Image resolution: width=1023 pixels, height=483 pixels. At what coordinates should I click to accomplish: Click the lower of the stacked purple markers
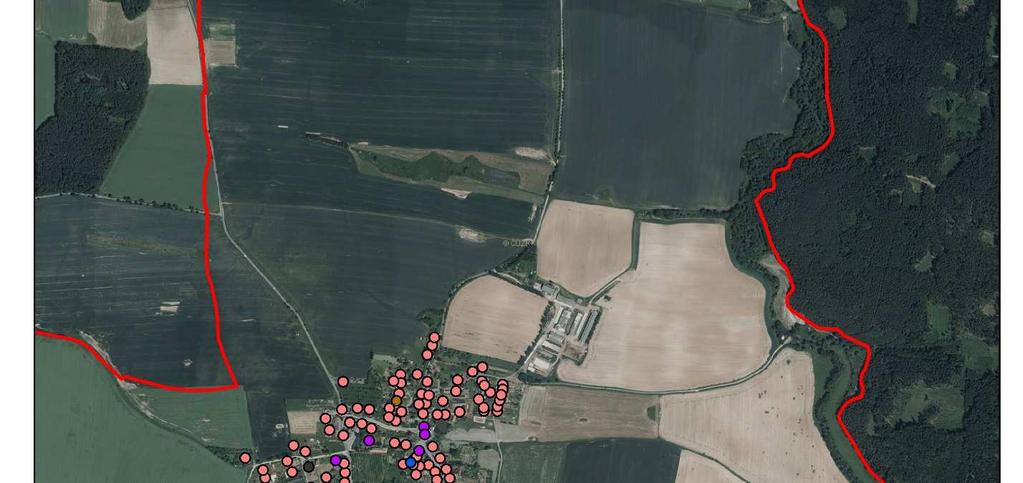click(x=425, y=434)
